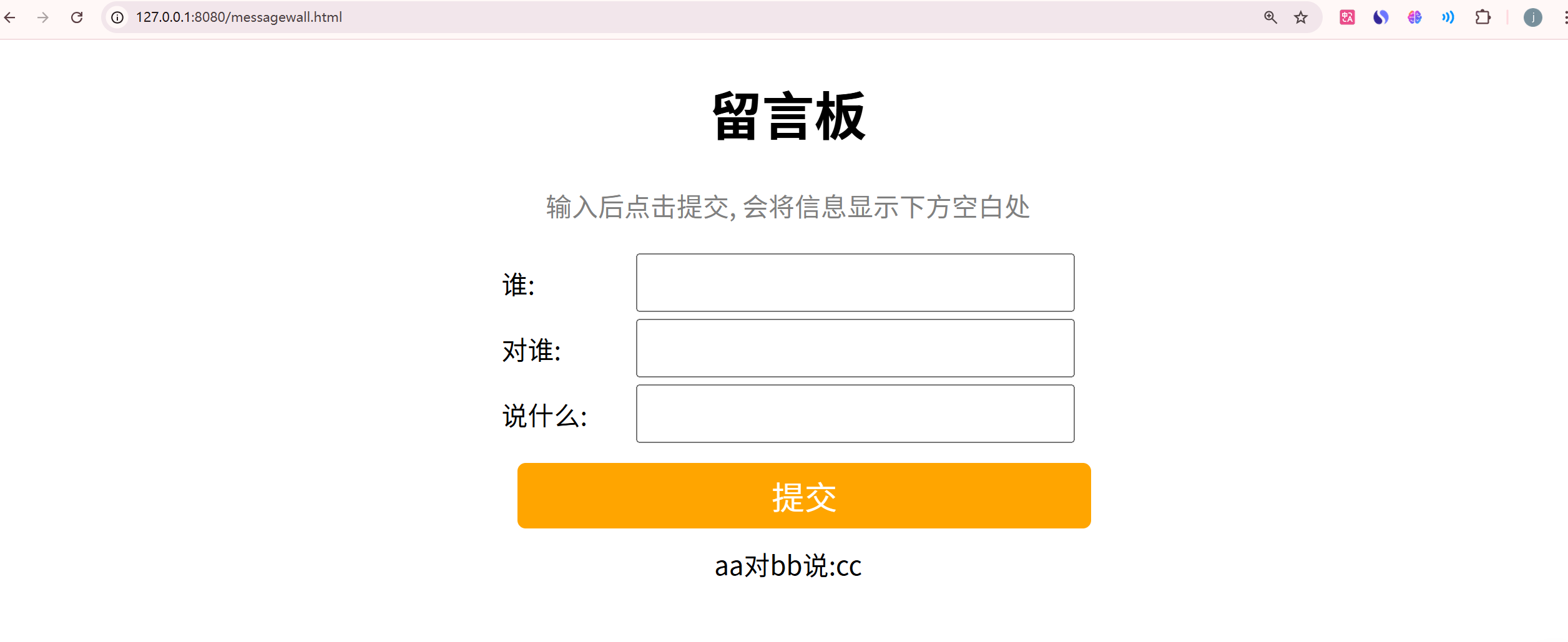Screen dimensions: 1568x642
Task: Click the site information icon in address bar
Action: [116, 17]
